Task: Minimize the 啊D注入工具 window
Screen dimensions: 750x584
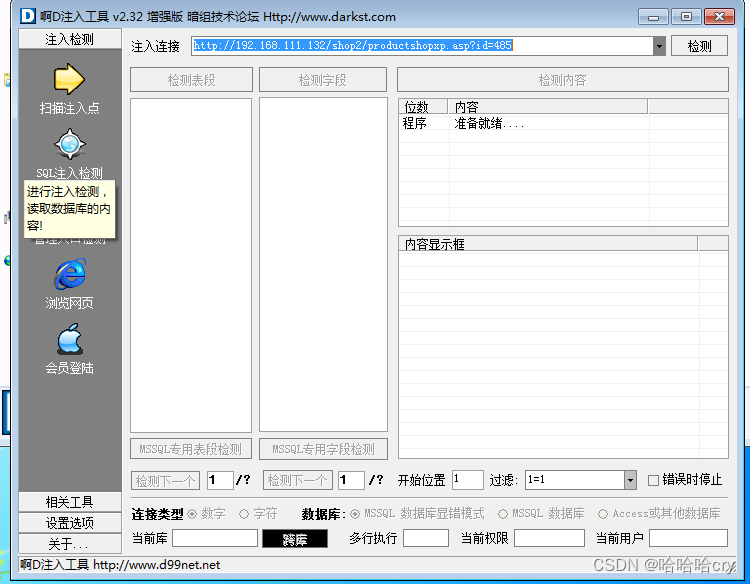Action: tap(653, 17)
